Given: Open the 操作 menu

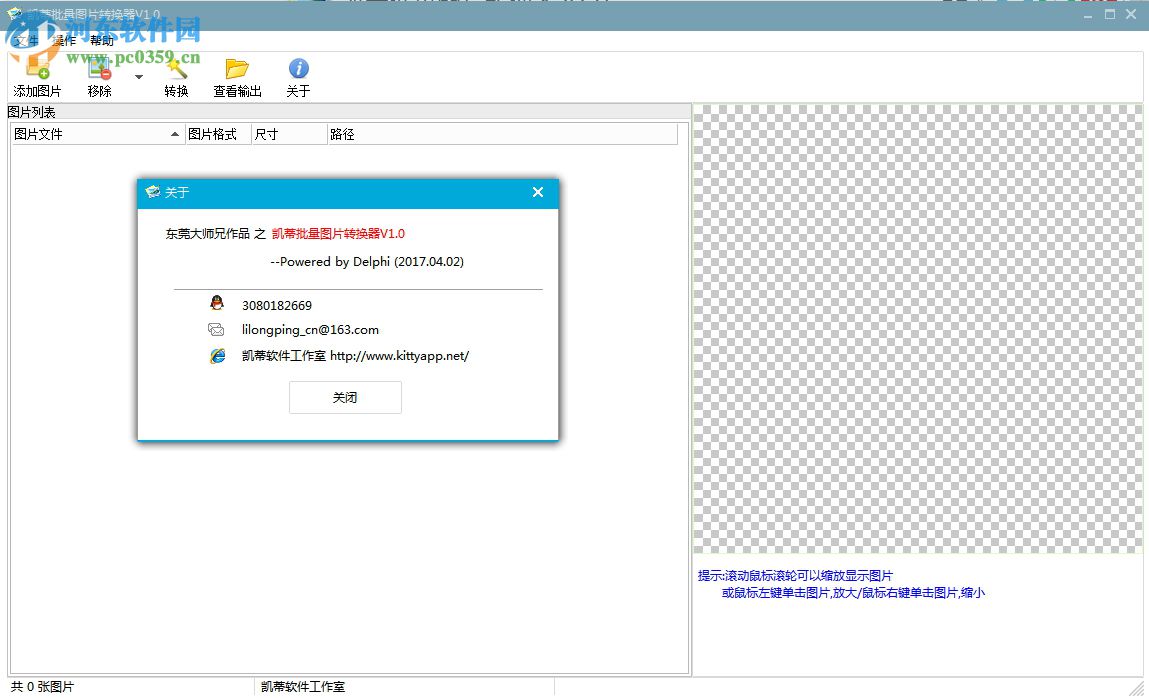Looking at the screenshot, I should [64, 41].
